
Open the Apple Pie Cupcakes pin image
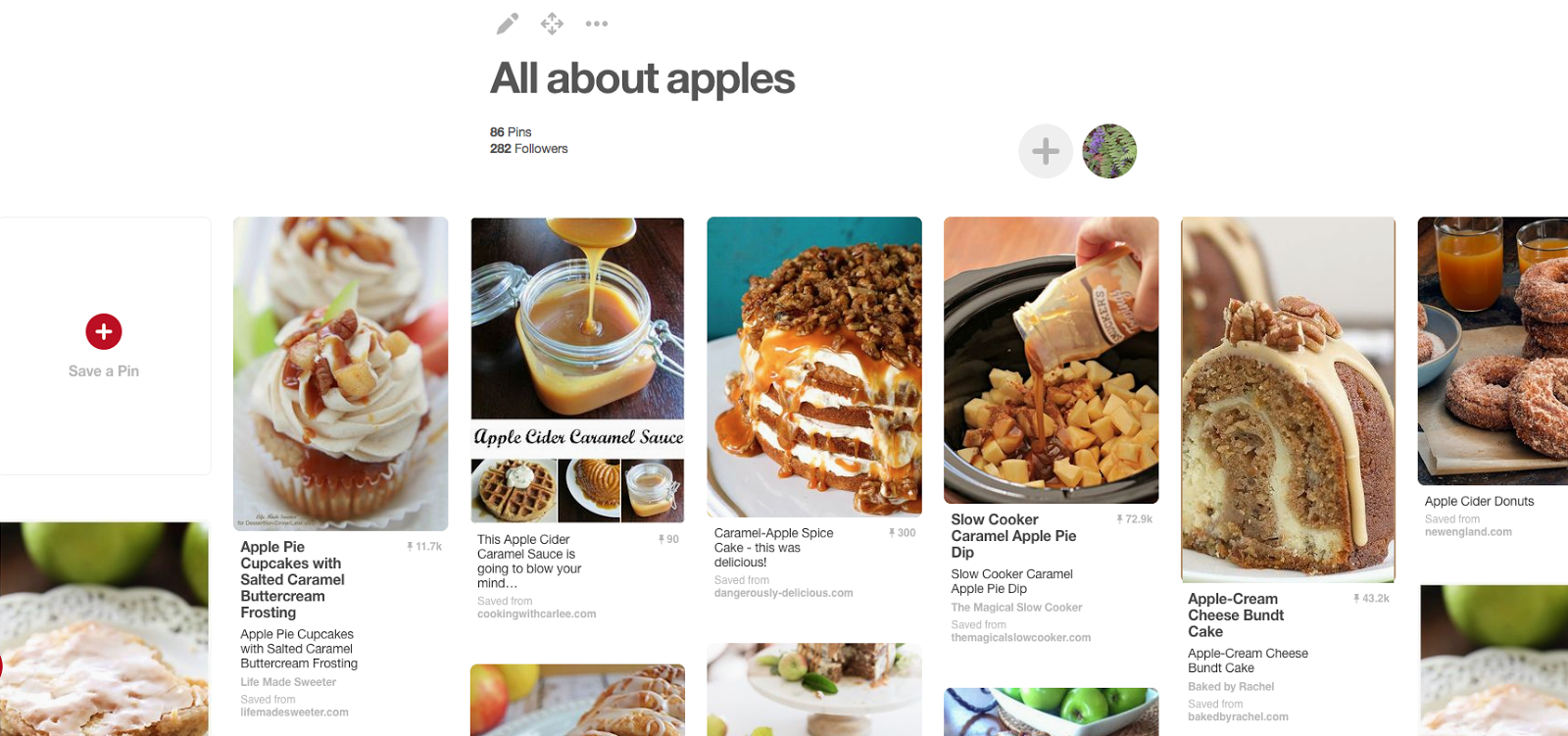(x=340, y=373)
